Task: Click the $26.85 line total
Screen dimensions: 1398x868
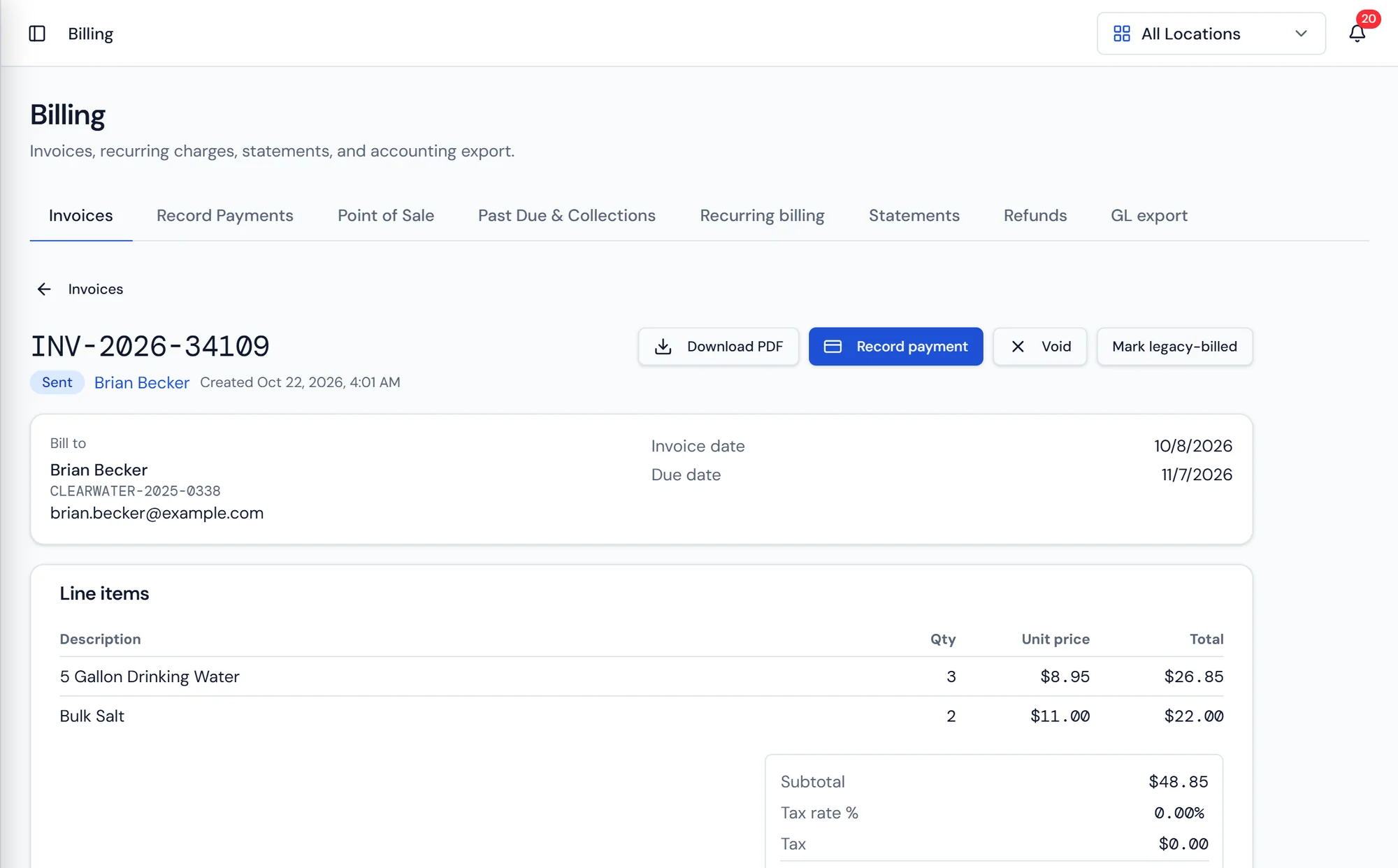Action: point(1194,677)
